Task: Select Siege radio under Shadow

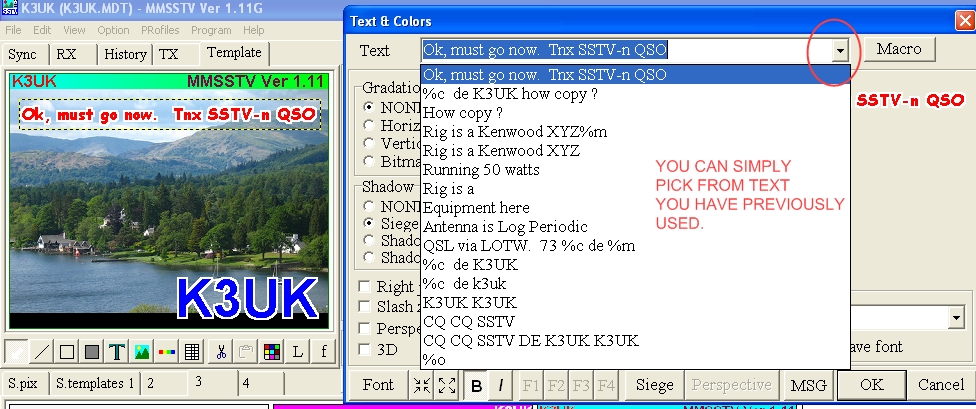Action: (x=368, y=224)
